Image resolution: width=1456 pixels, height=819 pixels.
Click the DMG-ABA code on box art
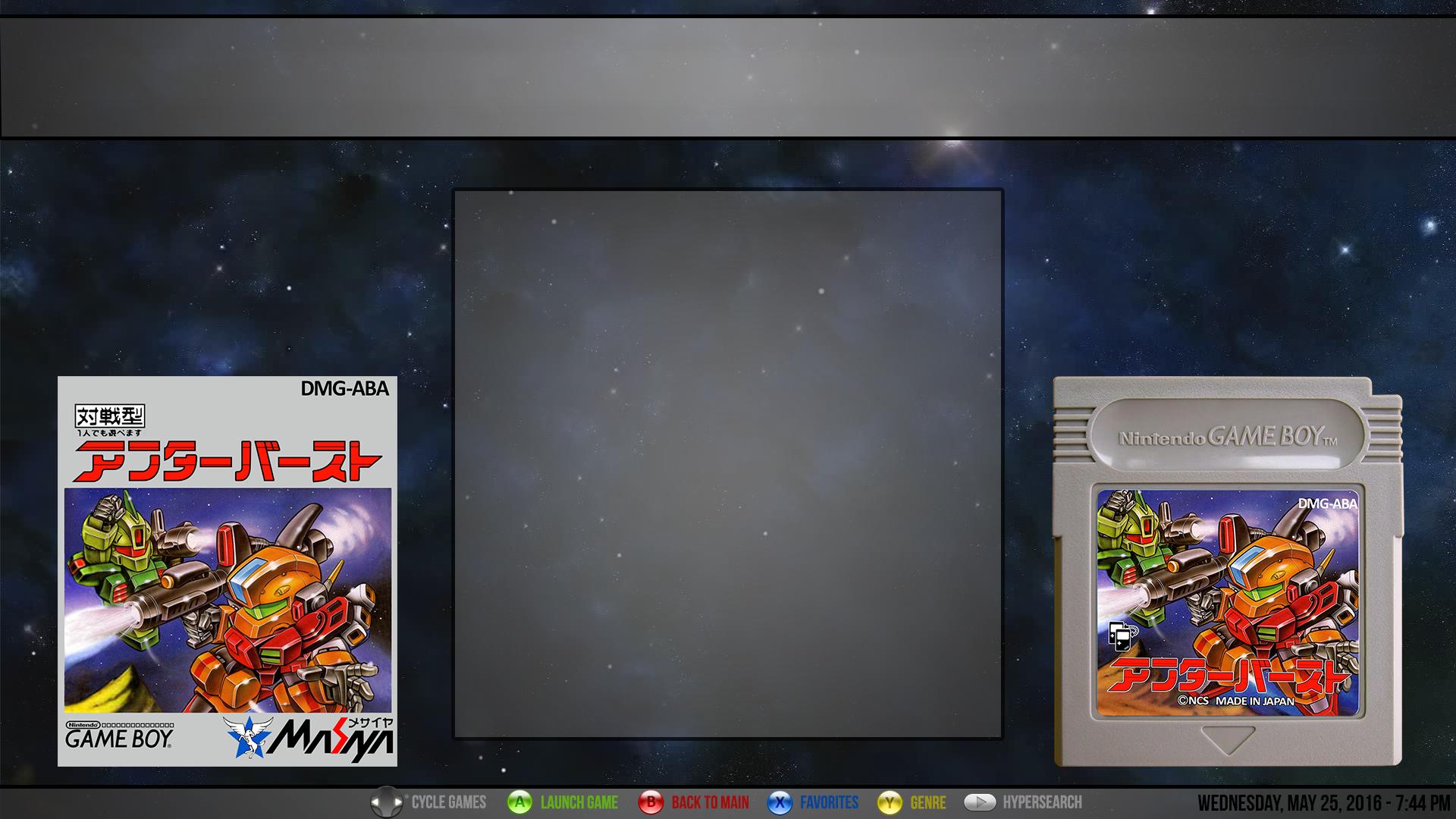345,388
